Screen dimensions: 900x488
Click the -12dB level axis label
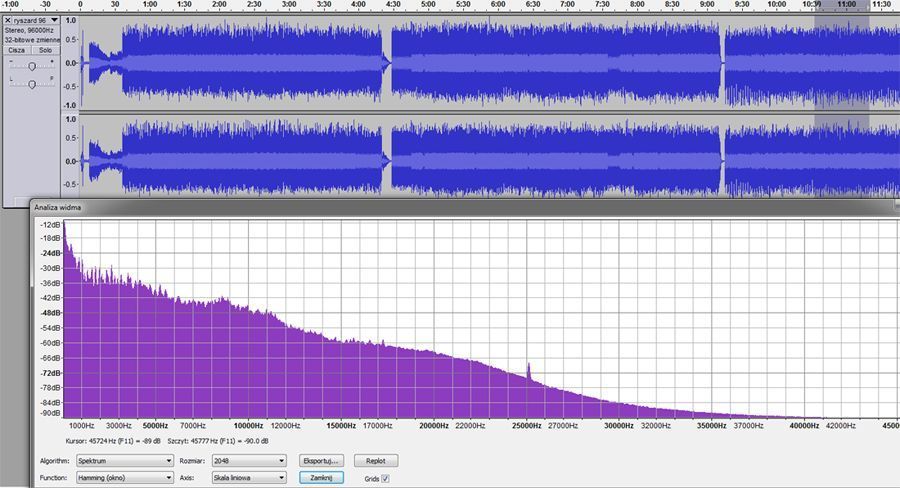tap(50, 225)
